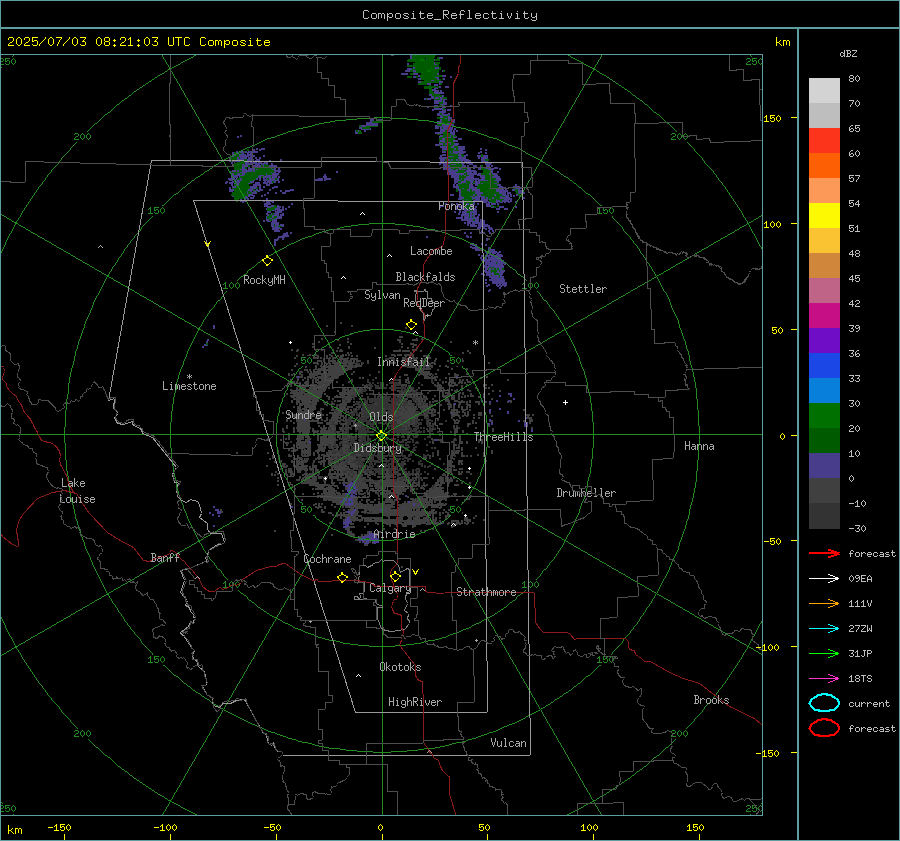Screen dimensions: 900x841
Task: Click the Sylvan label on map
Action: click(382, 295)
